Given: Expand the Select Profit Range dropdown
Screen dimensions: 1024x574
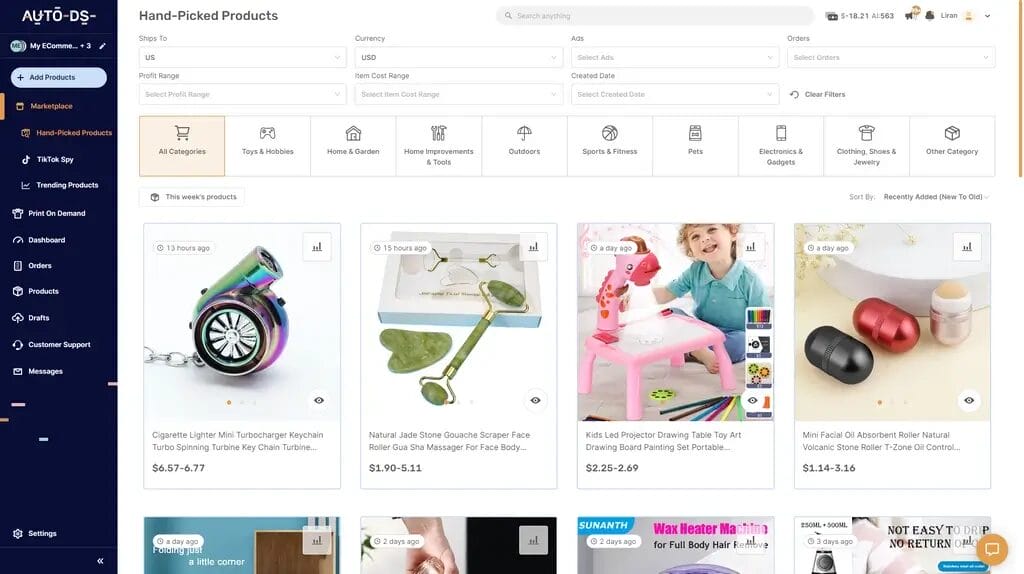Looking at the screenshot, I should pos(242,94).
